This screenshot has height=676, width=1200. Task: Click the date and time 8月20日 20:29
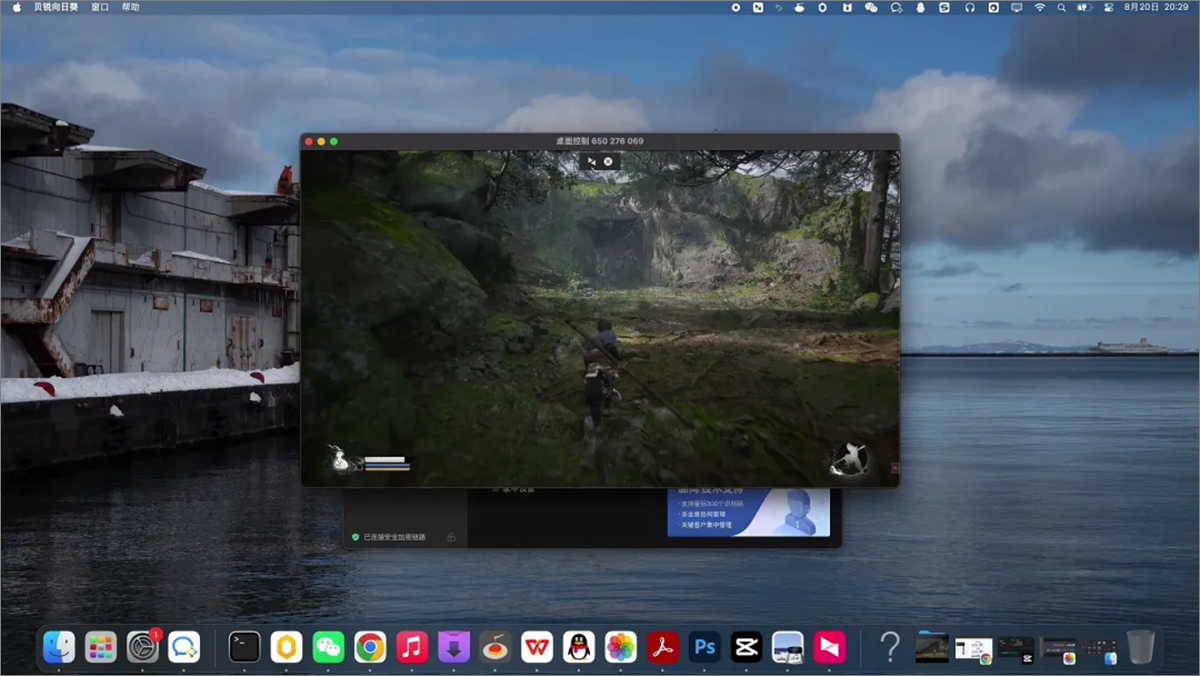[x=1155, y=7]
